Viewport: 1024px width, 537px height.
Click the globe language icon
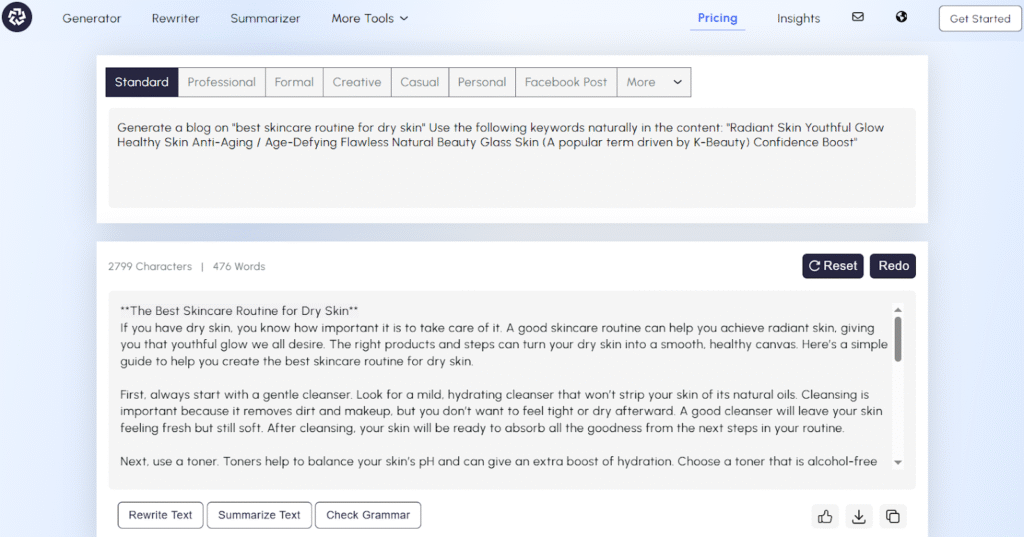coord(901,17)
